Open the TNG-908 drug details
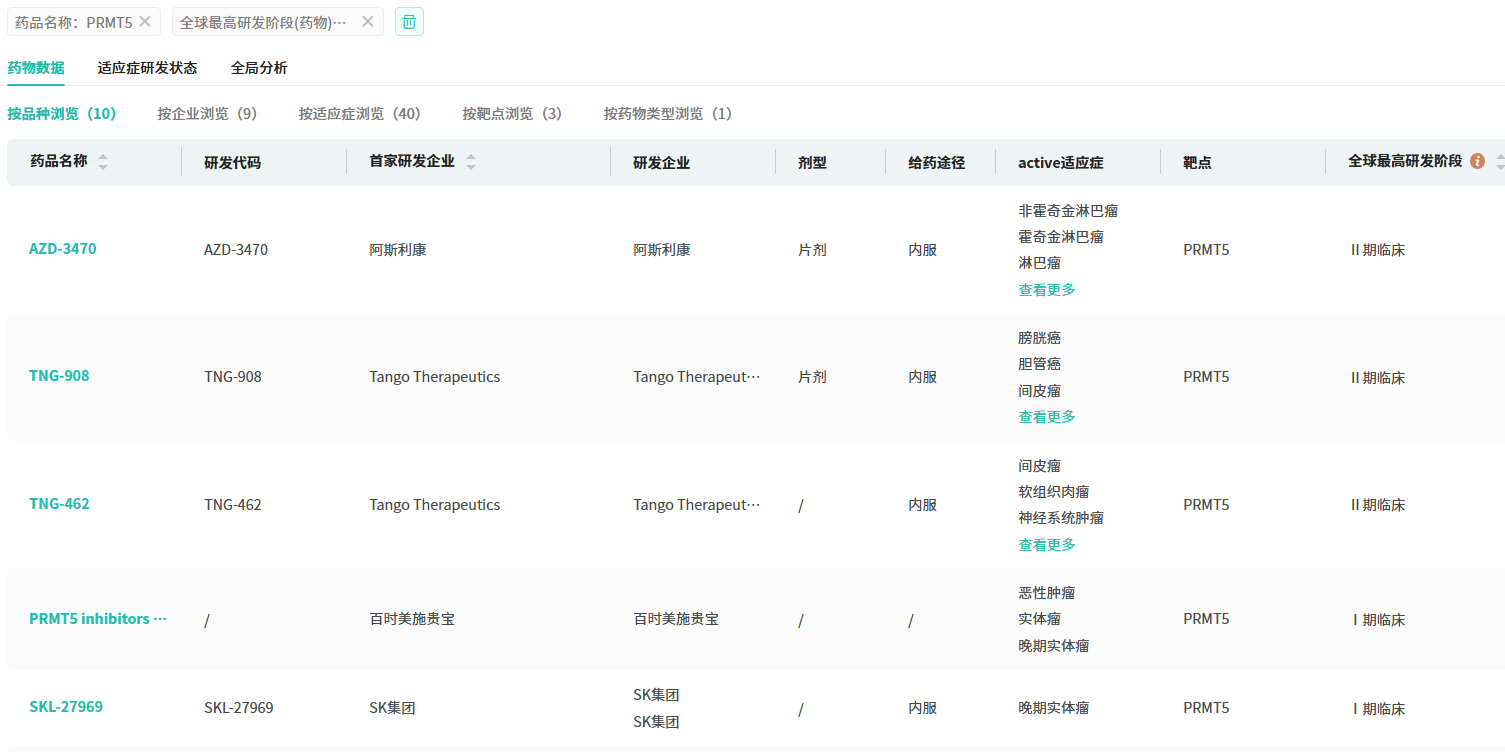 [59, 376]
